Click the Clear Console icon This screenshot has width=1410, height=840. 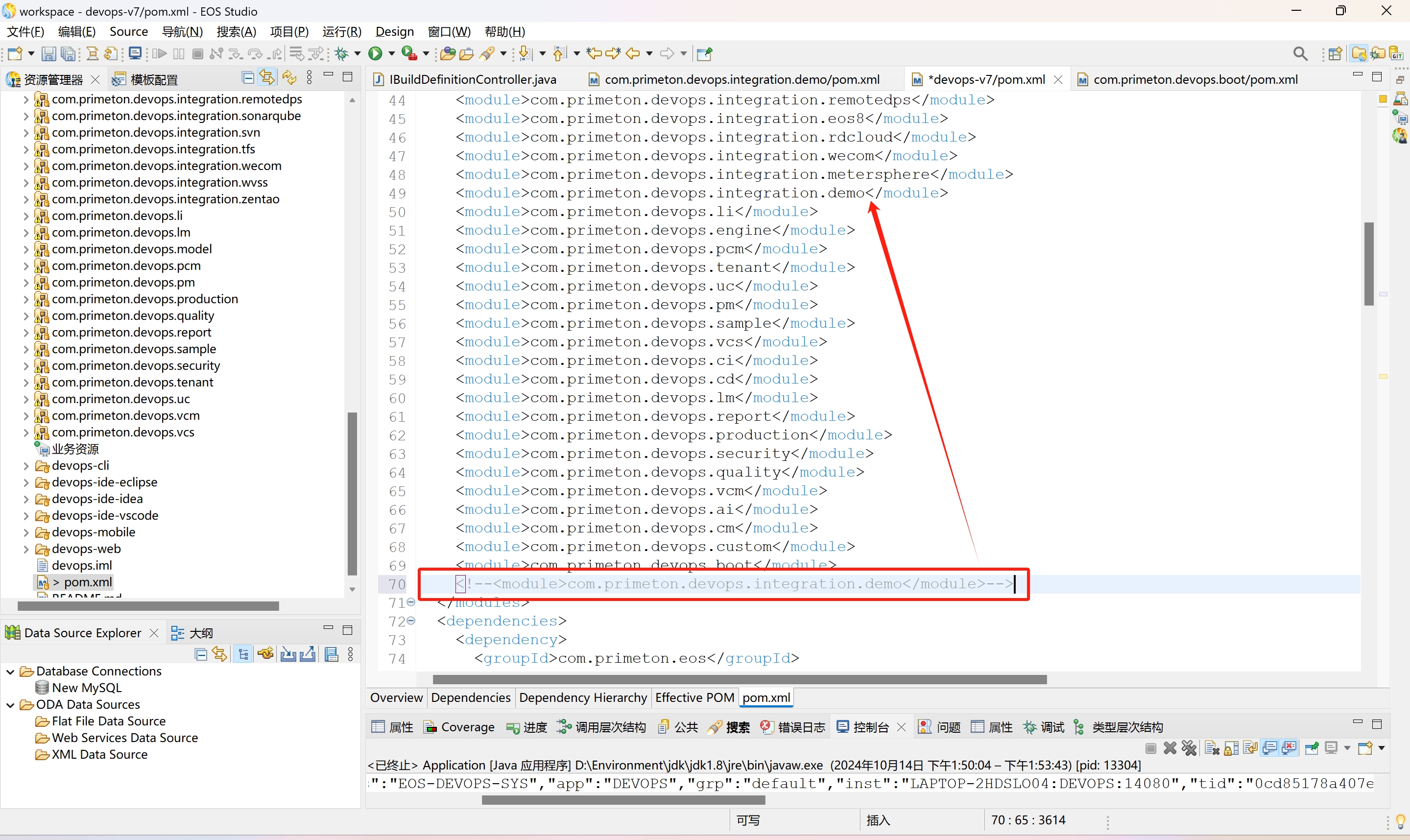pyautogui.click(x=1212, y=748)
